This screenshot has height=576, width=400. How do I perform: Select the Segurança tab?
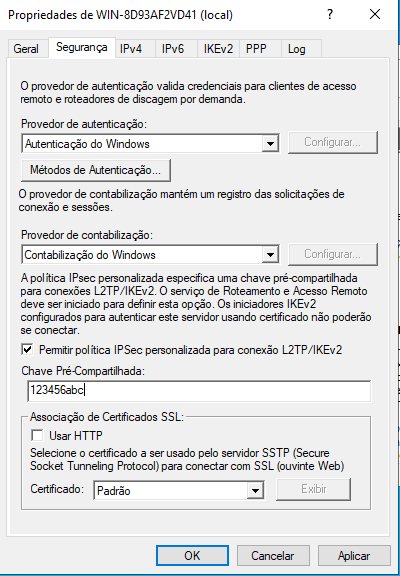click(82, 47)
